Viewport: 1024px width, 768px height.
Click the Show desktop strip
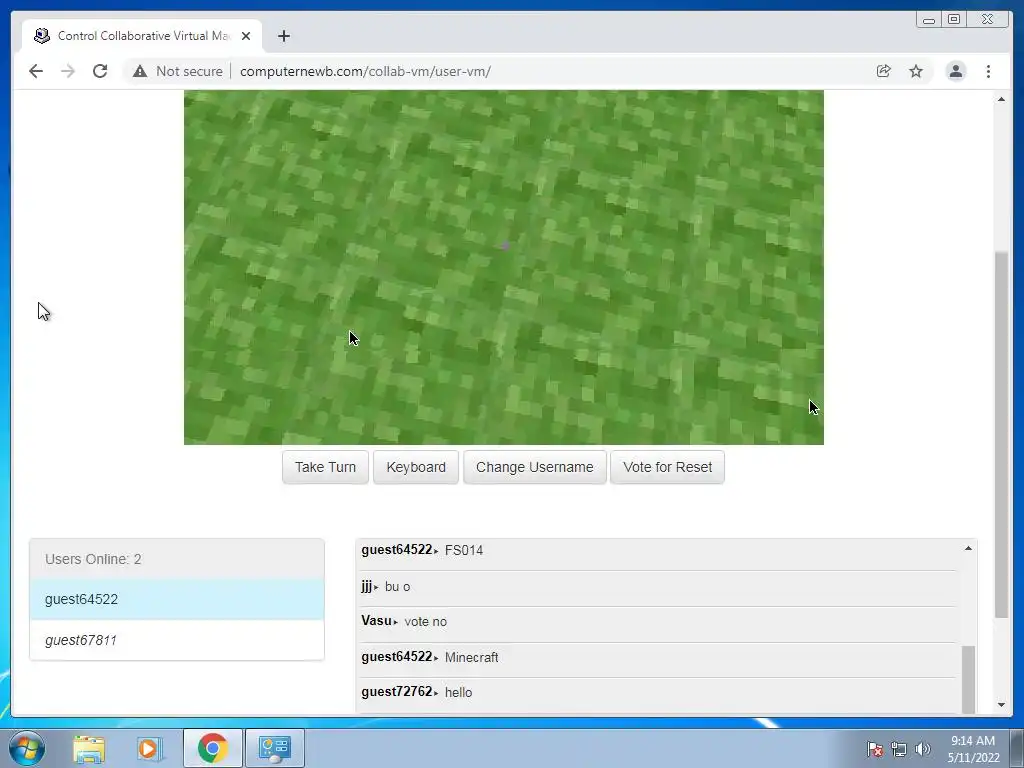pos(1017,748)
